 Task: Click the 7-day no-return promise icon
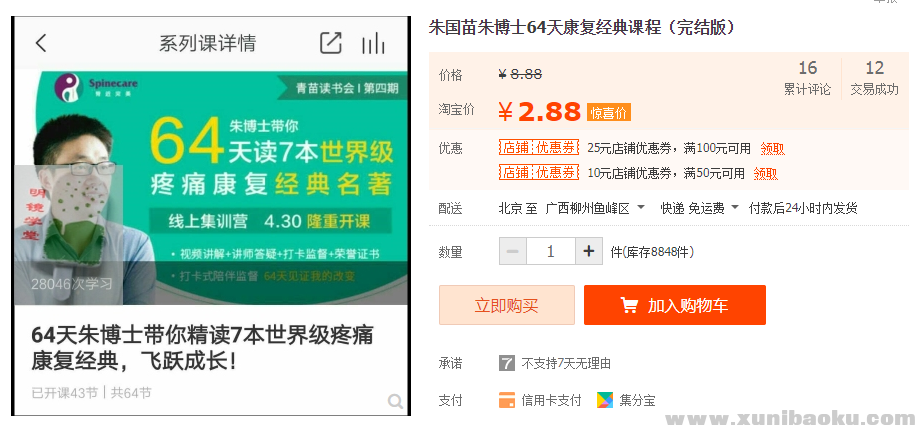coord(507,363)
